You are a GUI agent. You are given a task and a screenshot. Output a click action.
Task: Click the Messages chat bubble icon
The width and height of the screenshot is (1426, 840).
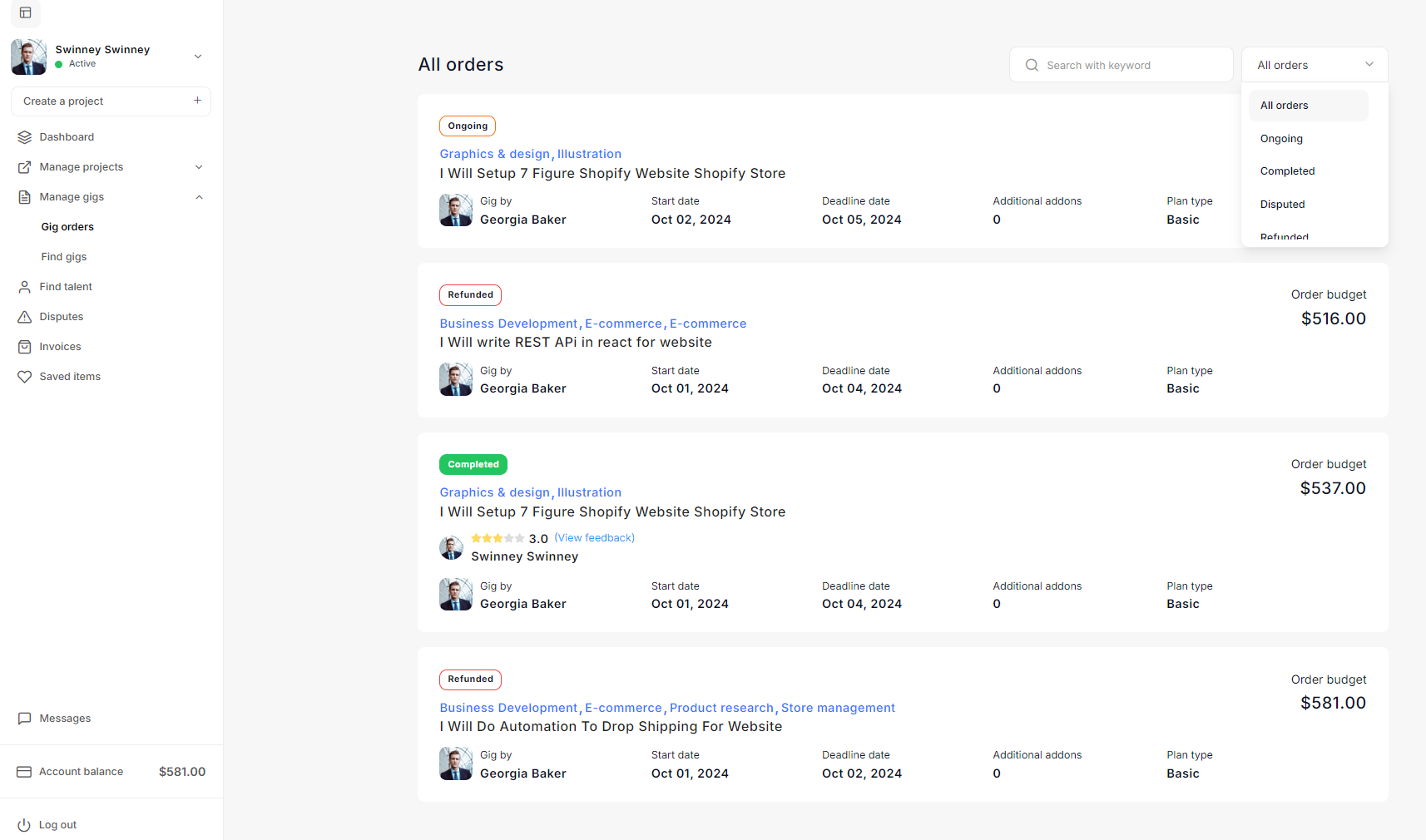[x=24, y=719]
